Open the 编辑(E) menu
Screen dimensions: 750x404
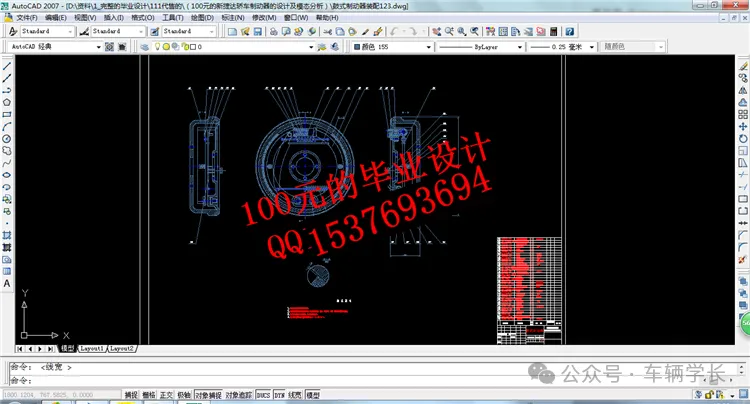(55, 18)
